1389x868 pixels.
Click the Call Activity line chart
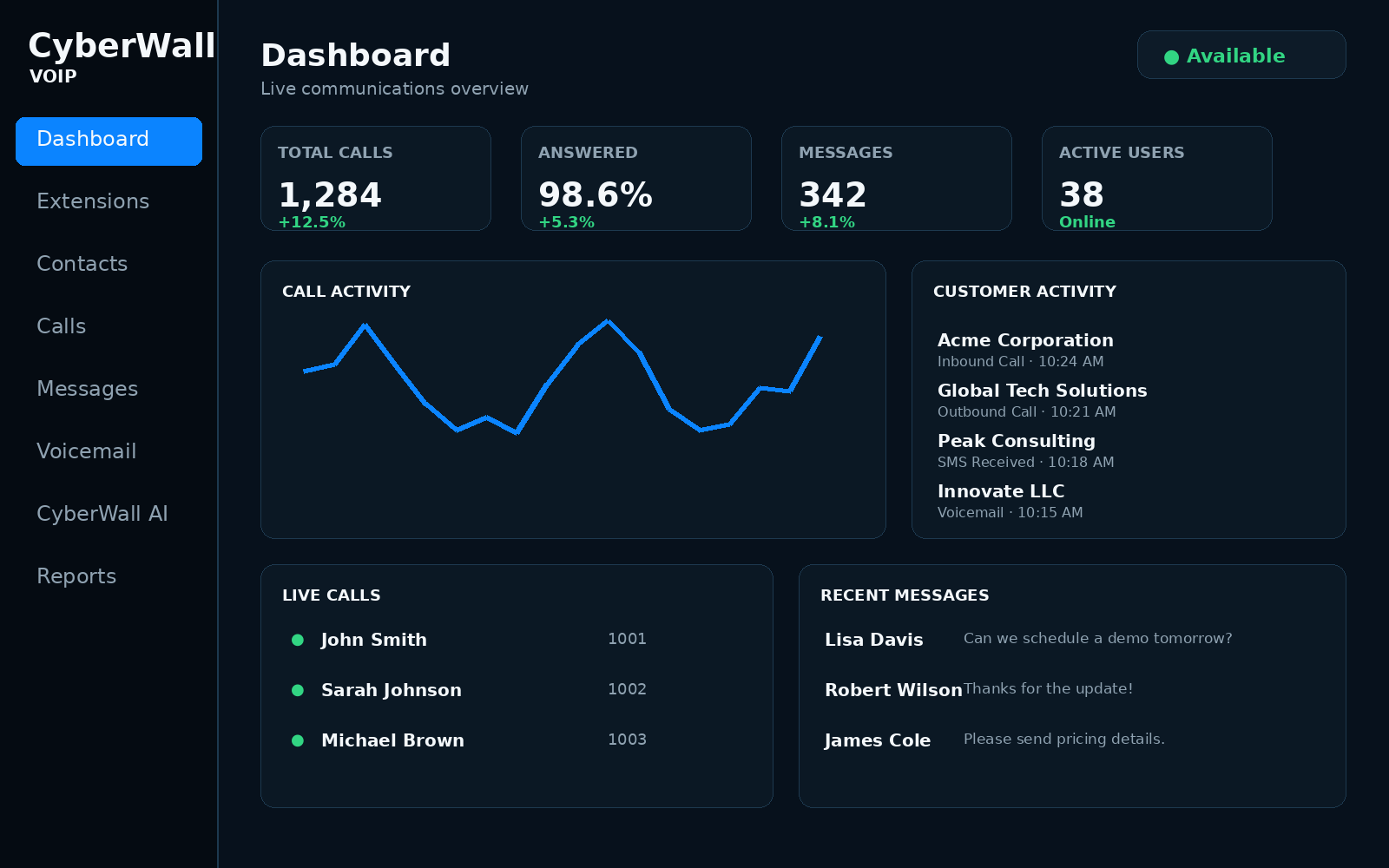click(563, 377)
